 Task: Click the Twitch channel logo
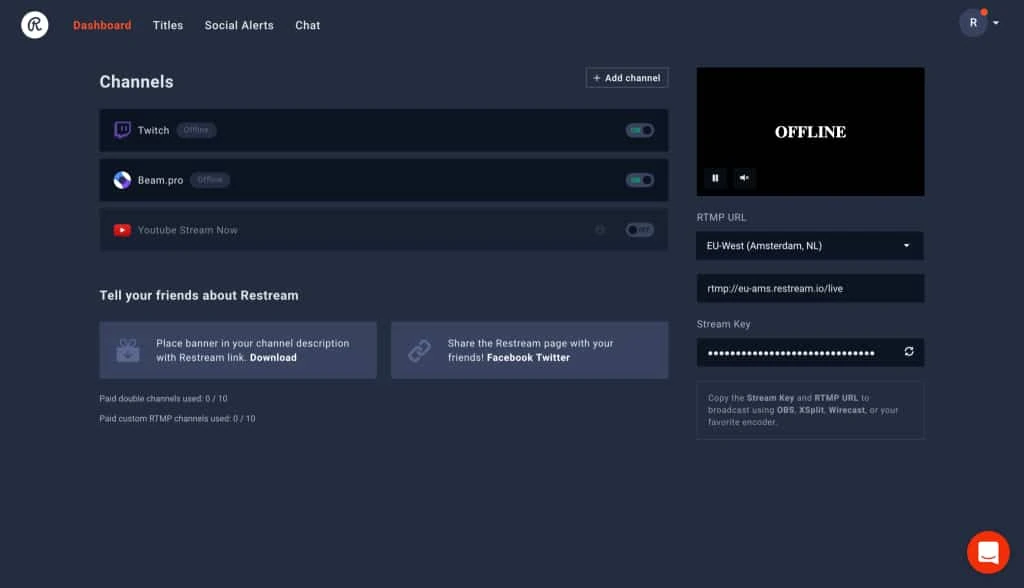122,130
